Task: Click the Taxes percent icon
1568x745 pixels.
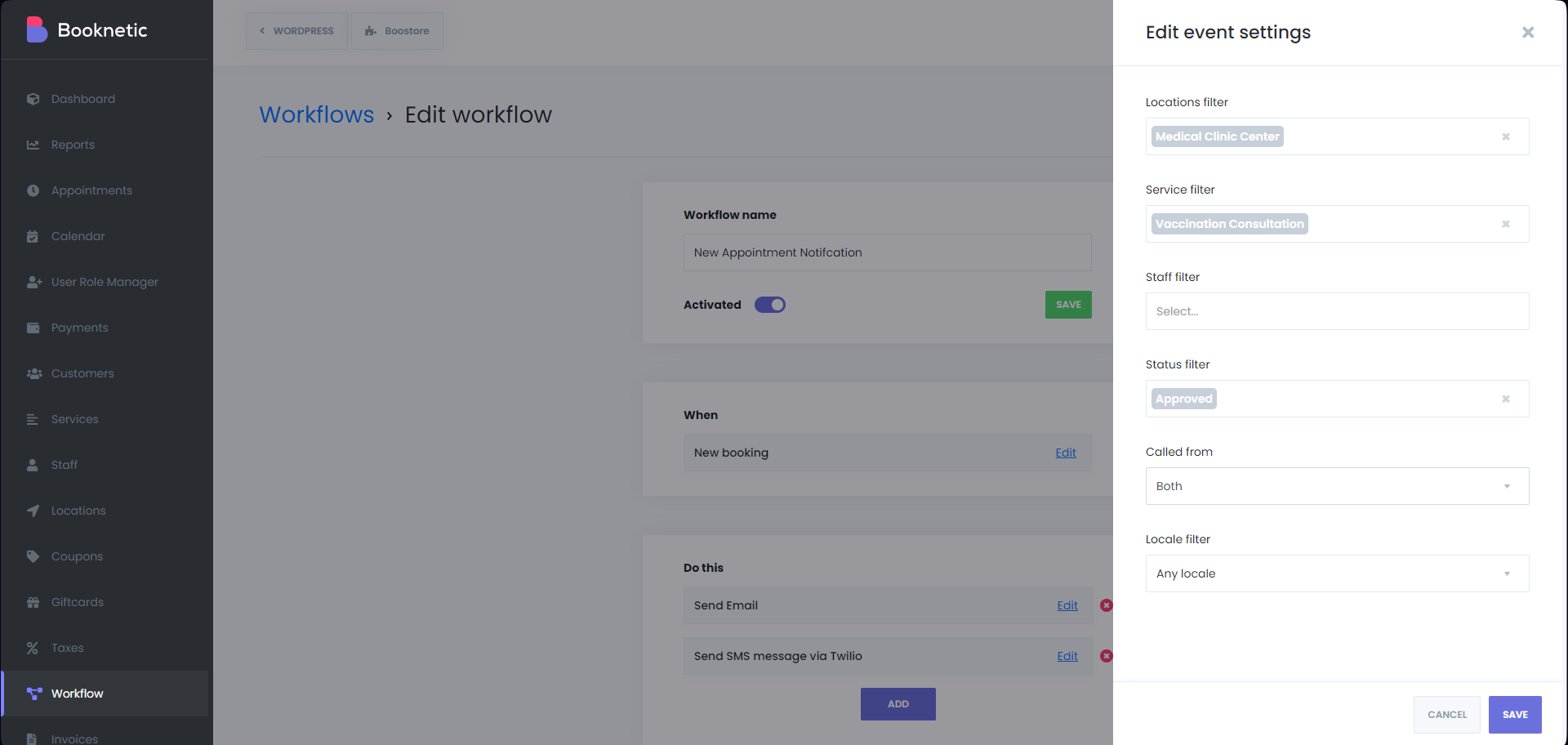Action: 33,648
